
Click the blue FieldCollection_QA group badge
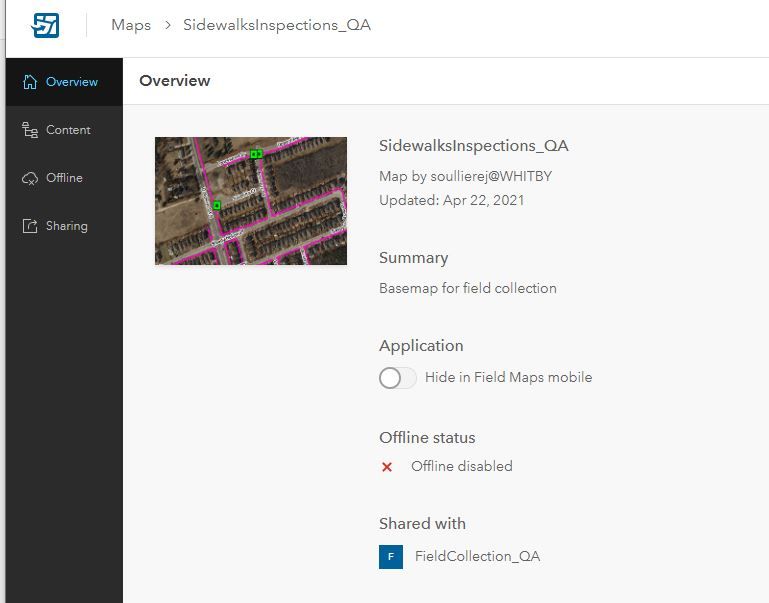point(390,556)
